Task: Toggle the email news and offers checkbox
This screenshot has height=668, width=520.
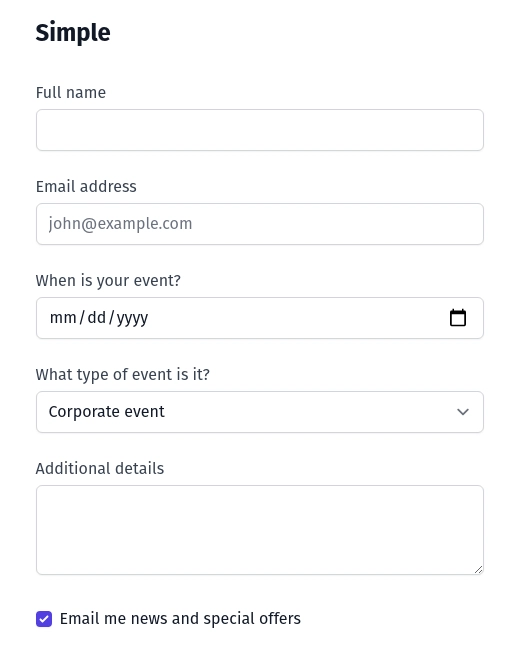Action: (44, 619)
